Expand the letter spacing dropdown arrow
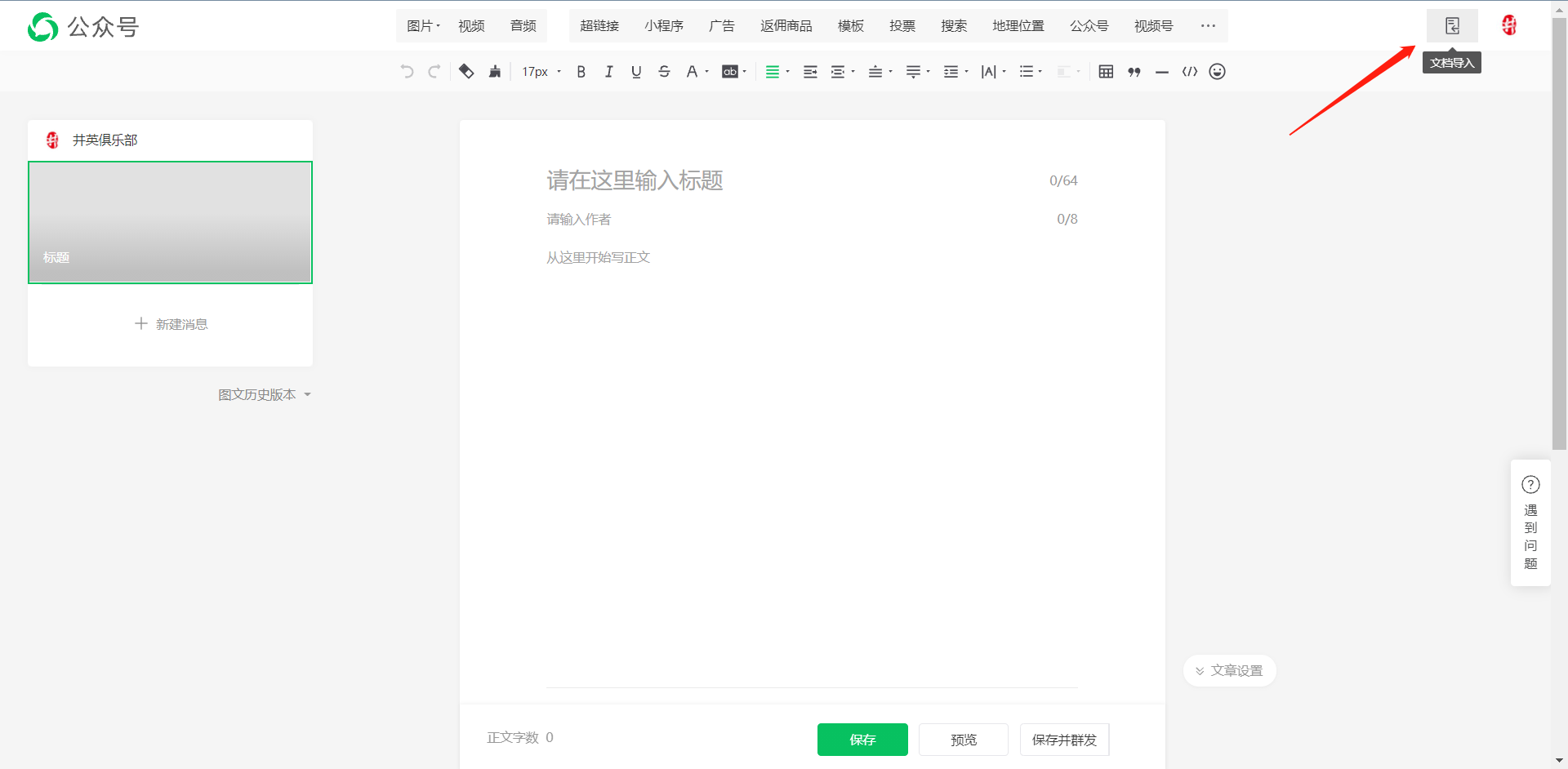This screenshot has height=769, width=1568. click(1004, 72)
